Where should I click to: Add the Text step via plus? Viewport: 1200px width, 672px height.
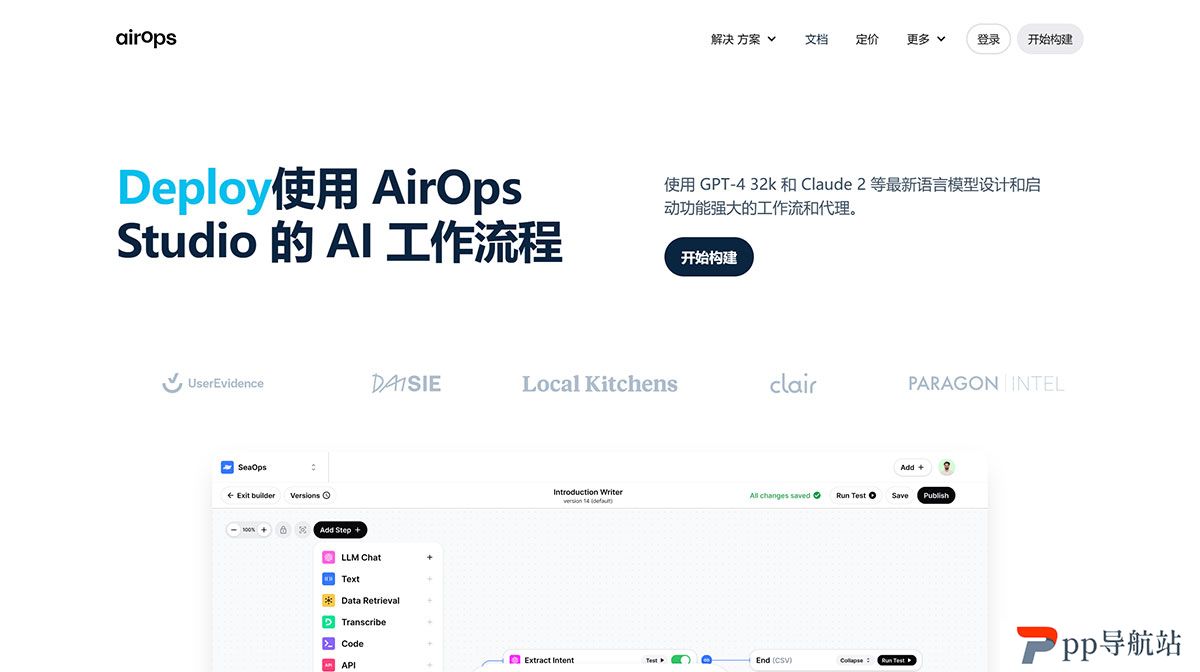click(x=430, y=579)
